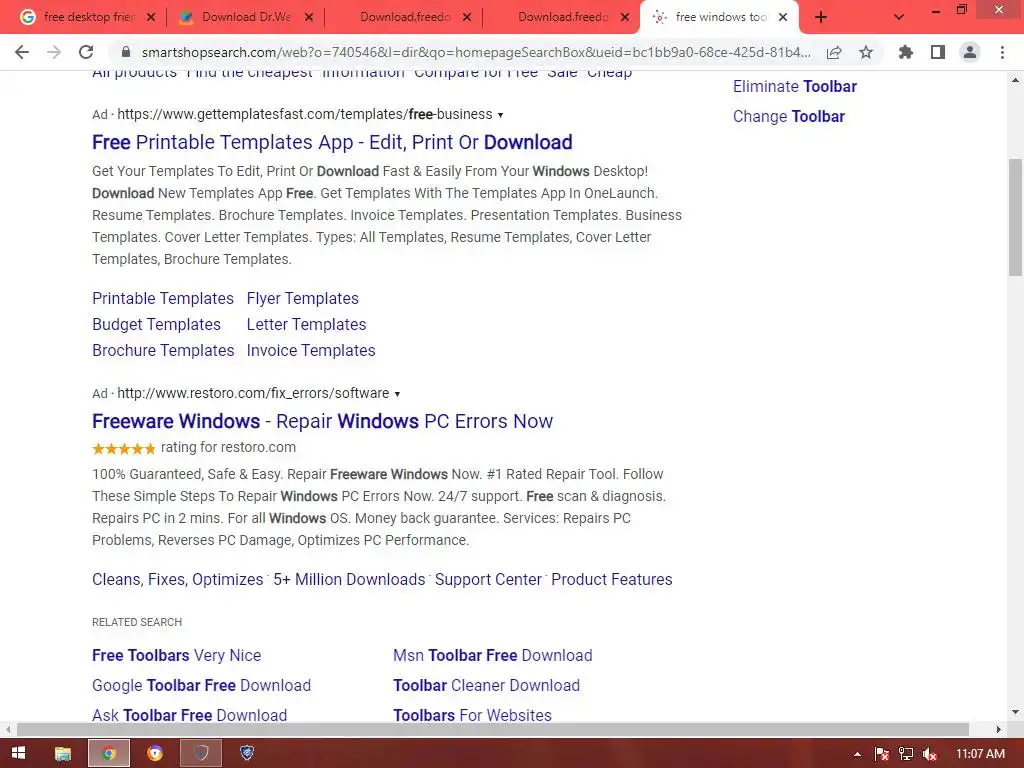Viewport: 1024px width, 768px height.
Task: Expand gettemplatesfast ad URL dropdown arrow
Action: tap(500, 115)
